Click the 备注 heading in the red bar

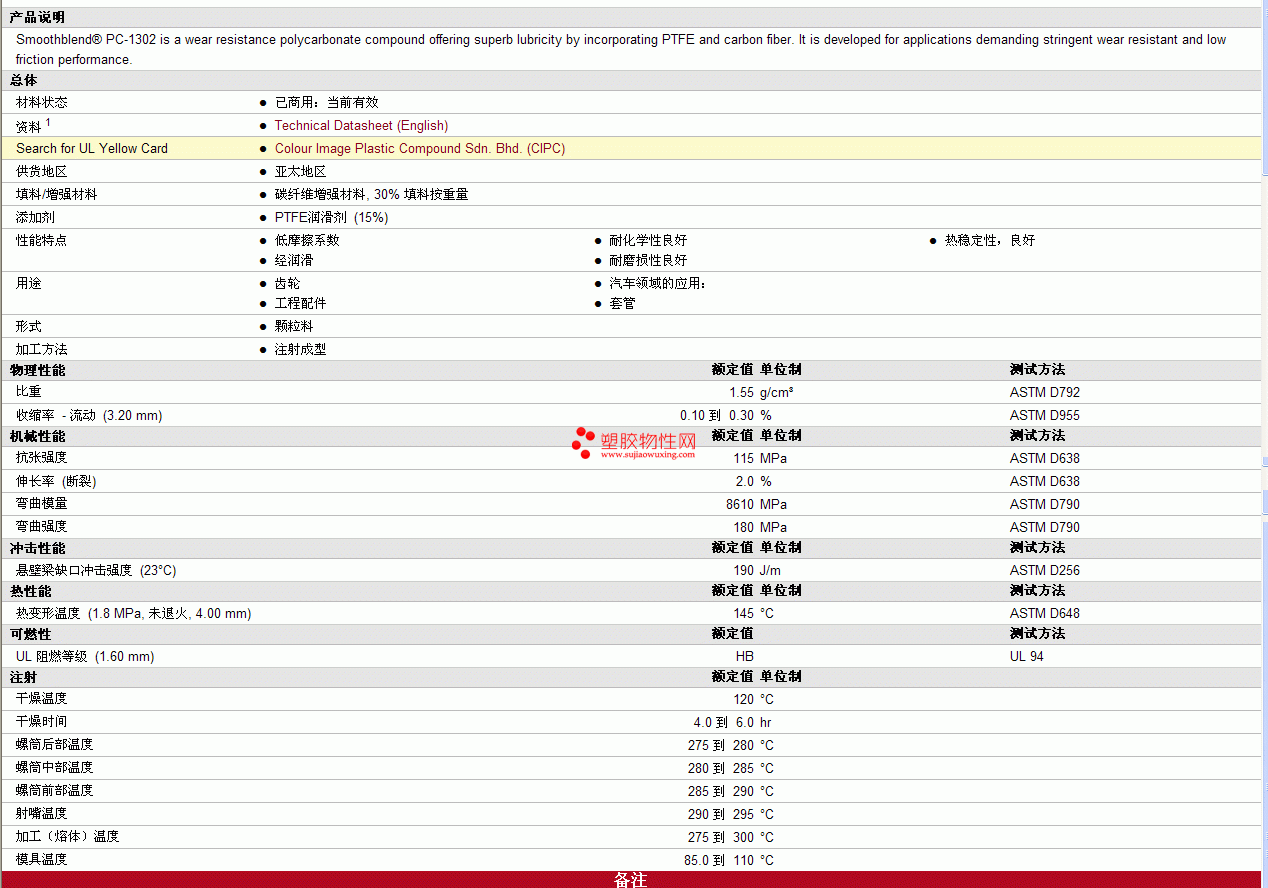[631, 880]
